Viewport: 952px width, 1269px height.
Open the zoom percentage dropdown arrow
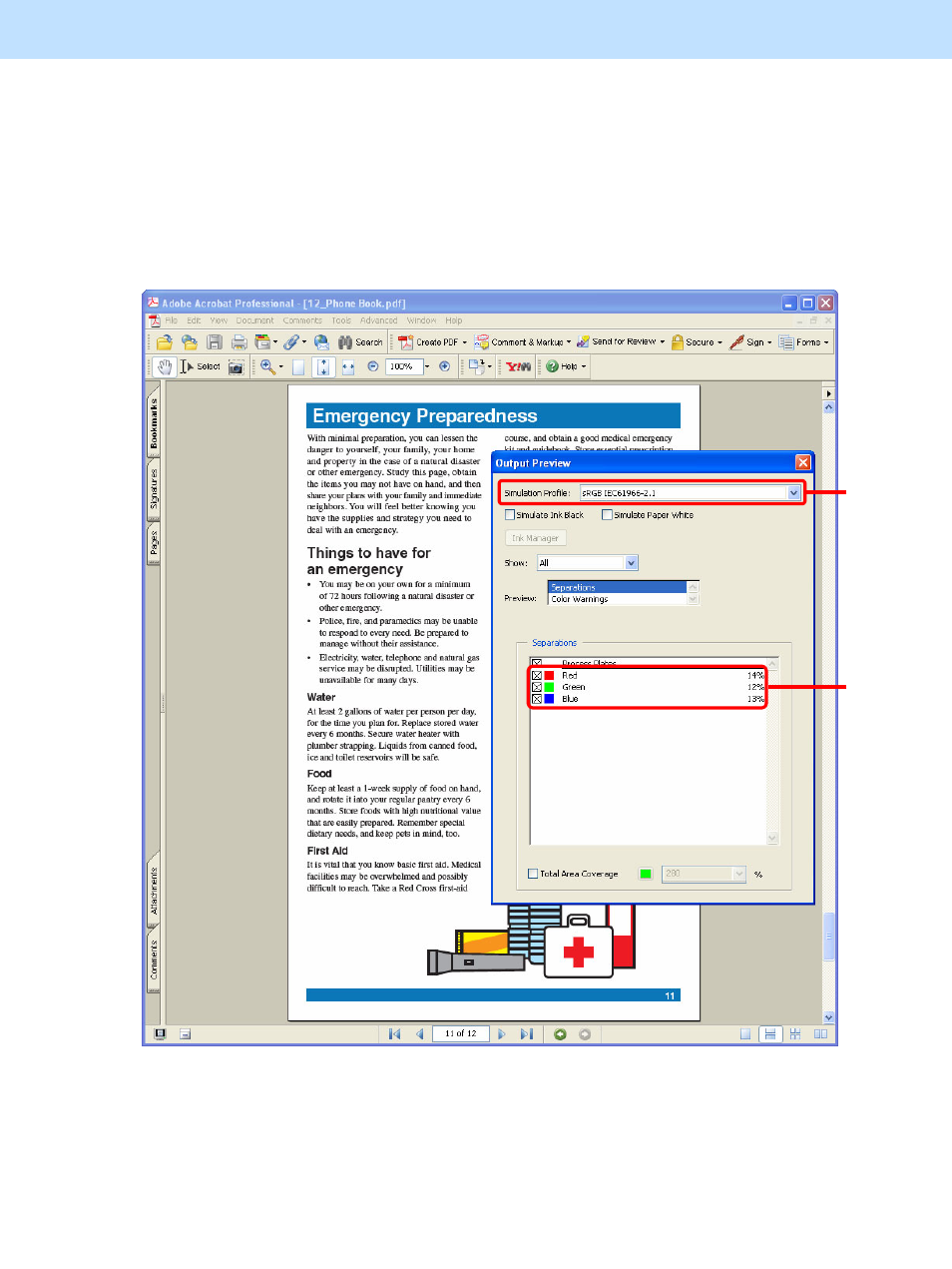tap(427, 366)
